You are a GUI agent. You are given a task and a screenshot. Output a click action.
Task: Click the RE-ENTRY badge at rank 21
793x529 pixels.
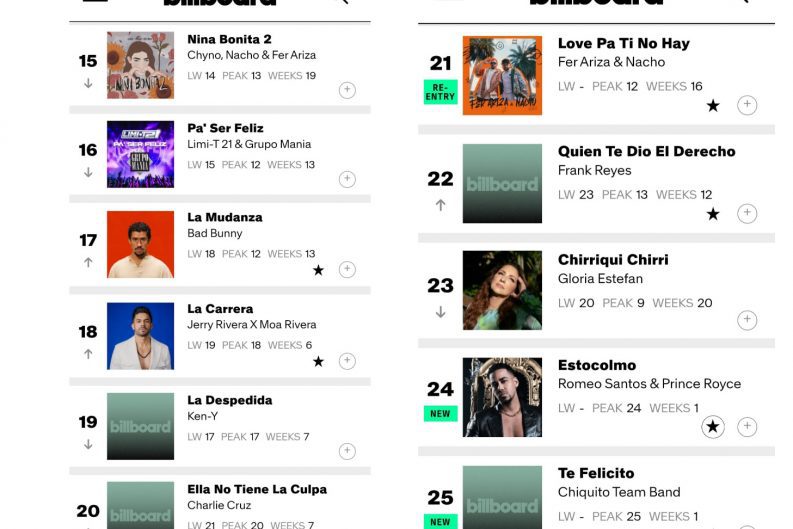440,92
